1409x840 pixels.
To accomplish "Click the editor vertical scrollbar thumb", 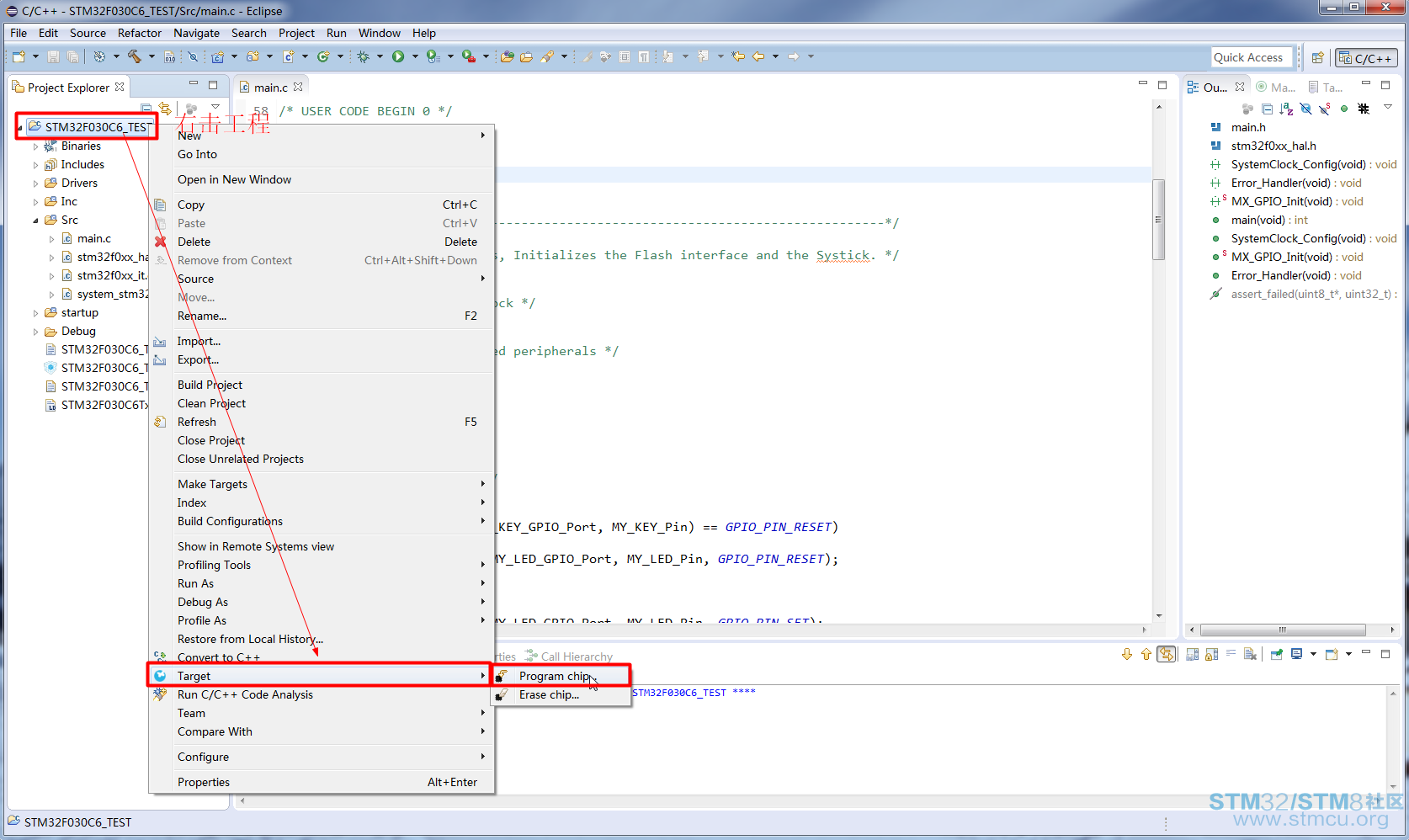I will (1159, 220).
